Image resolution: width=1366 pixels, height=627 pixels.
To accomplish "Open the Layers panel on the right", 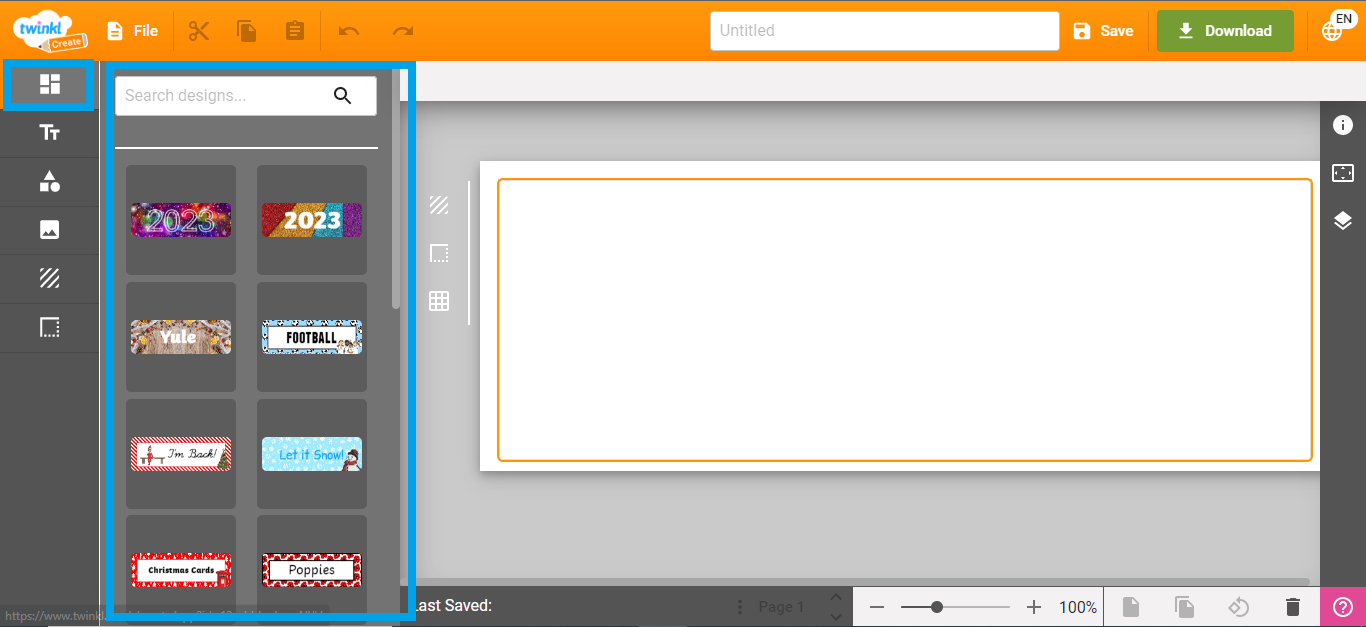I will (1343, 220).
